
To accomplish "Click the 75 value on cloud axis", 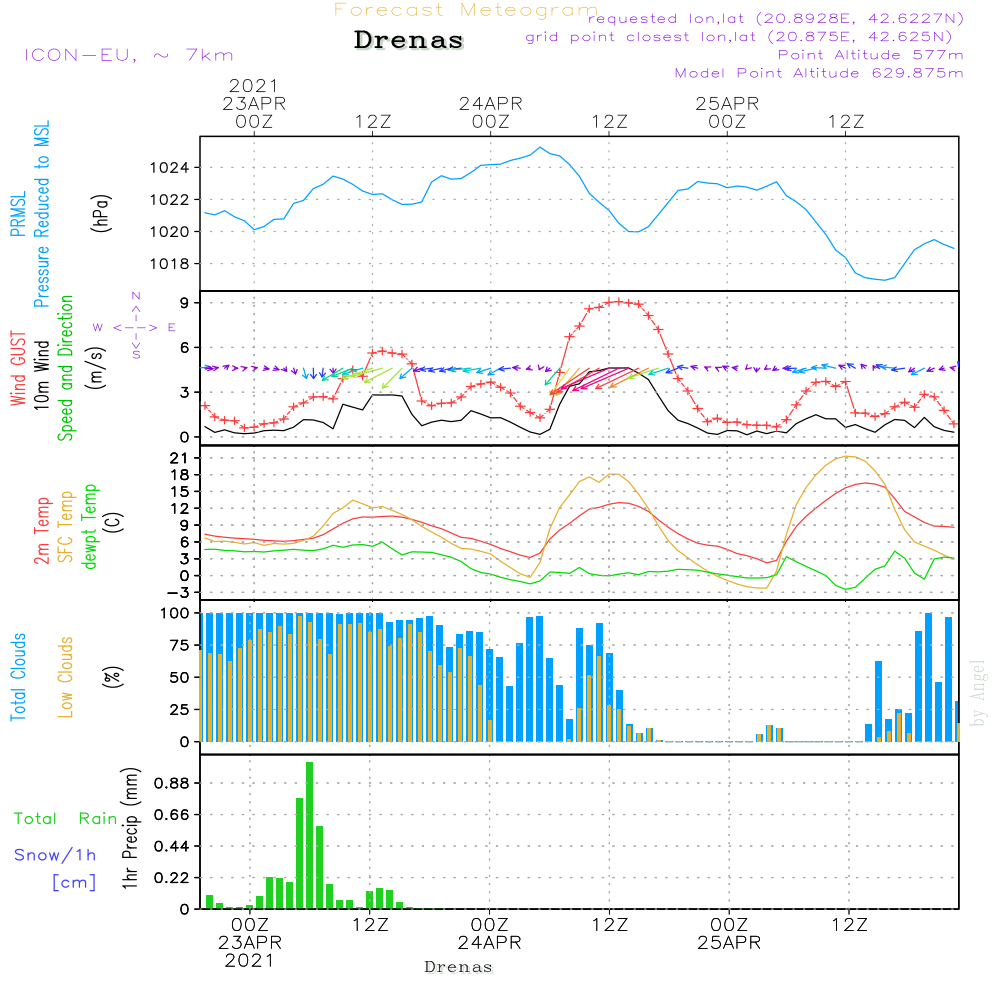I will coord(179,645).
